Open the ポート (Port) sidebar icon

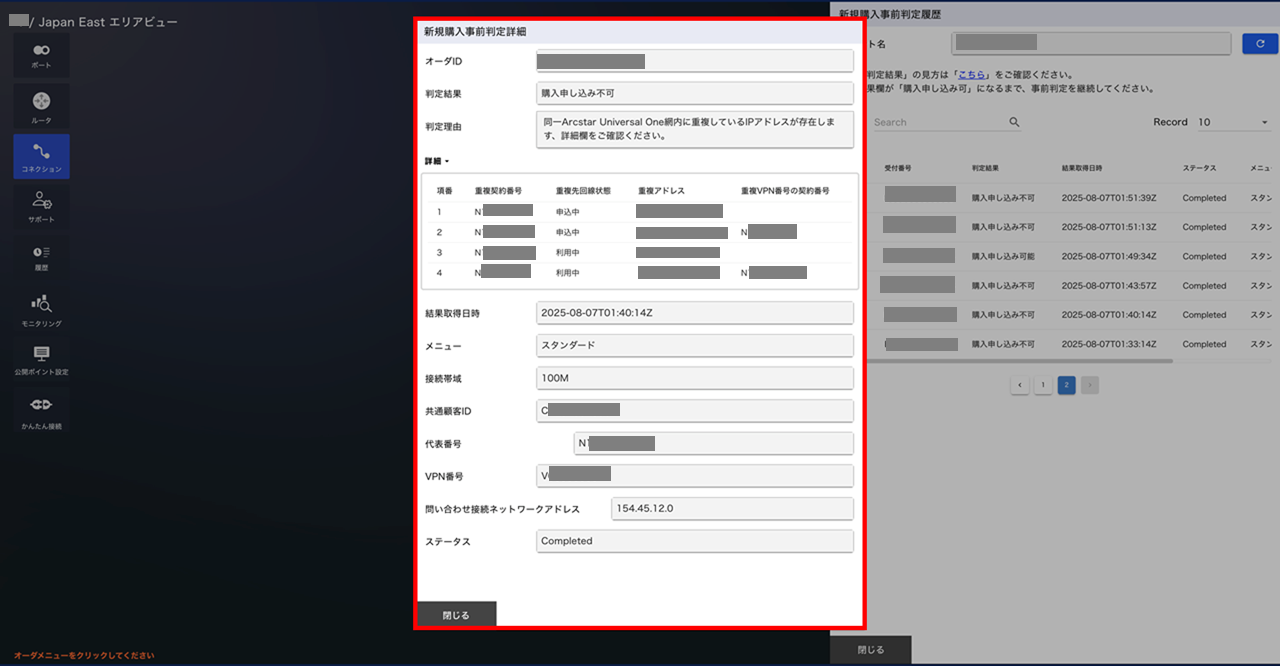[41, 55]
